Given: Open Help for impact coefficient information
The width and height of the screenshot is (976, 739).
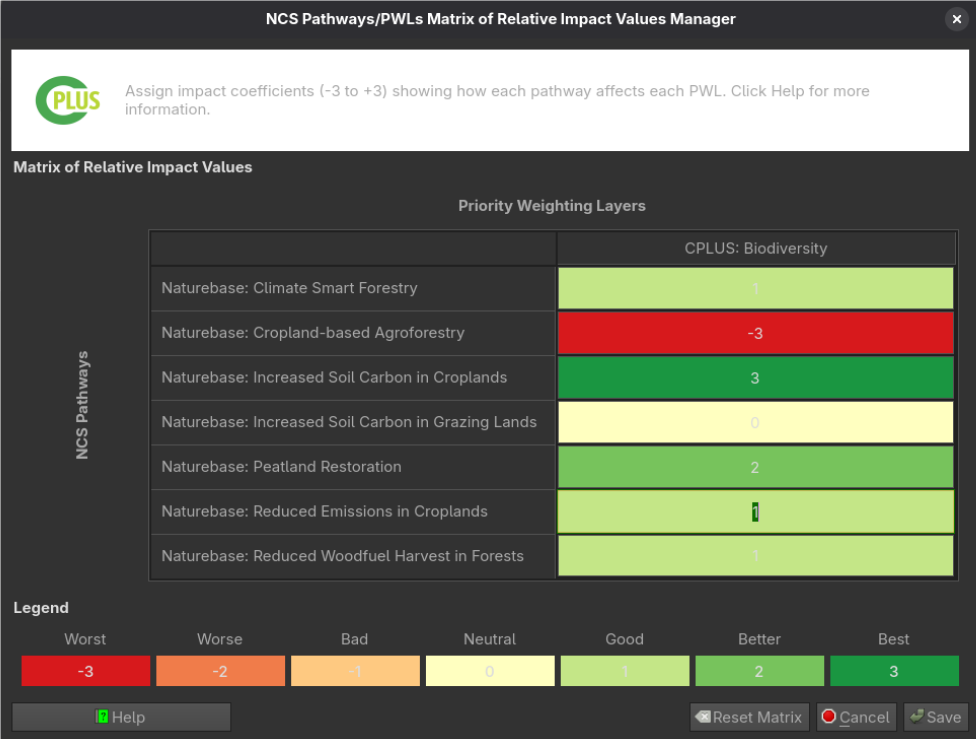Looking at the screenshot, I should (120, 717).
